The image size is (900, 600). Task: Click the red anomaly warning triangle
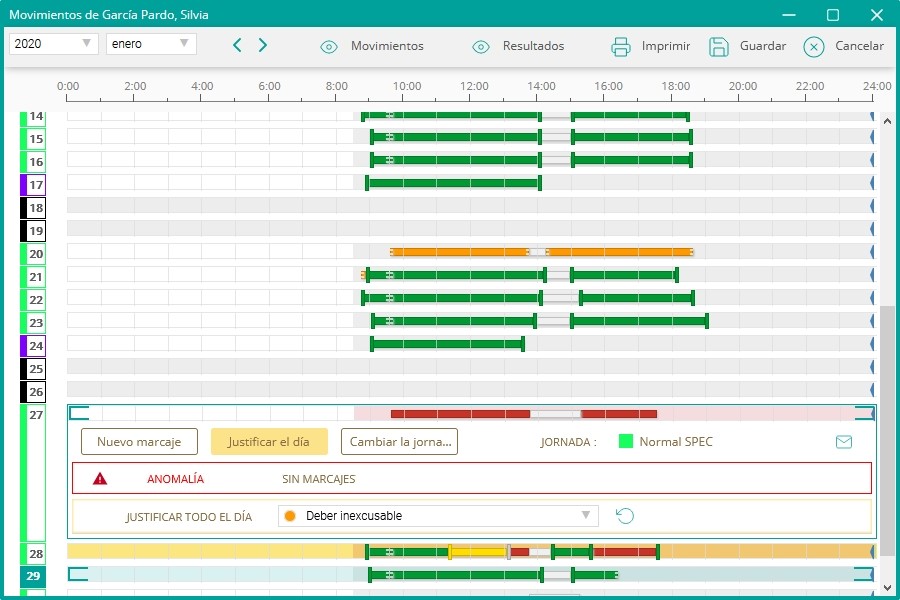(x=100, y=479)
